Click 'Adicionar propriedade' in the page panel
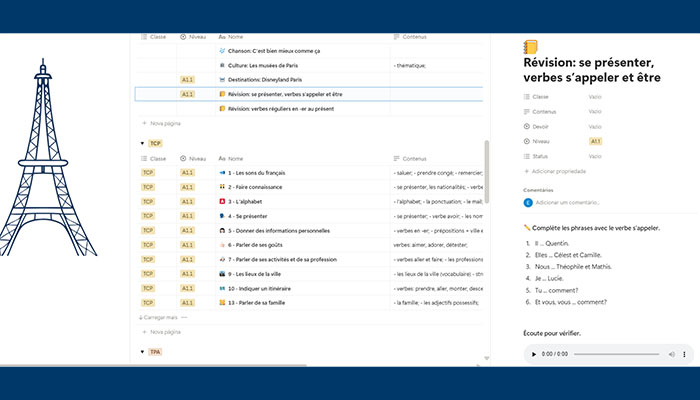Image resolution: width=700 pixels, height=400 pixels. point(559,172)
